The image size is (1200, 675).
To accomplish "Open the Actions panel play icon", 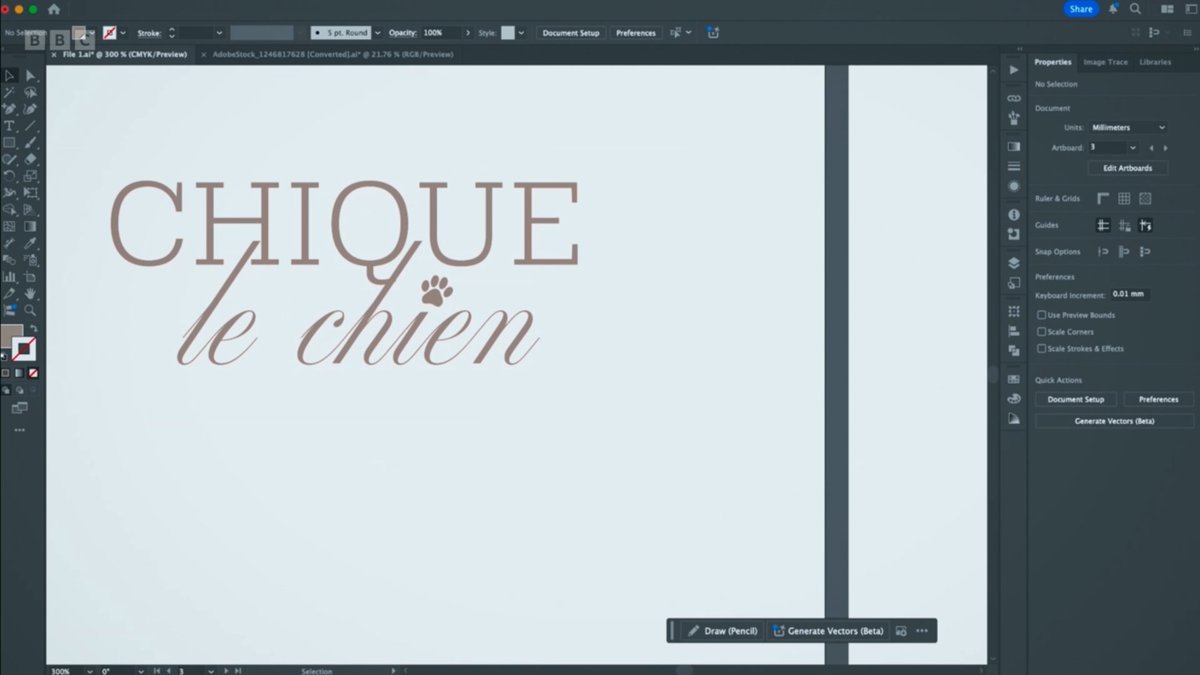I will point(1014,69).
